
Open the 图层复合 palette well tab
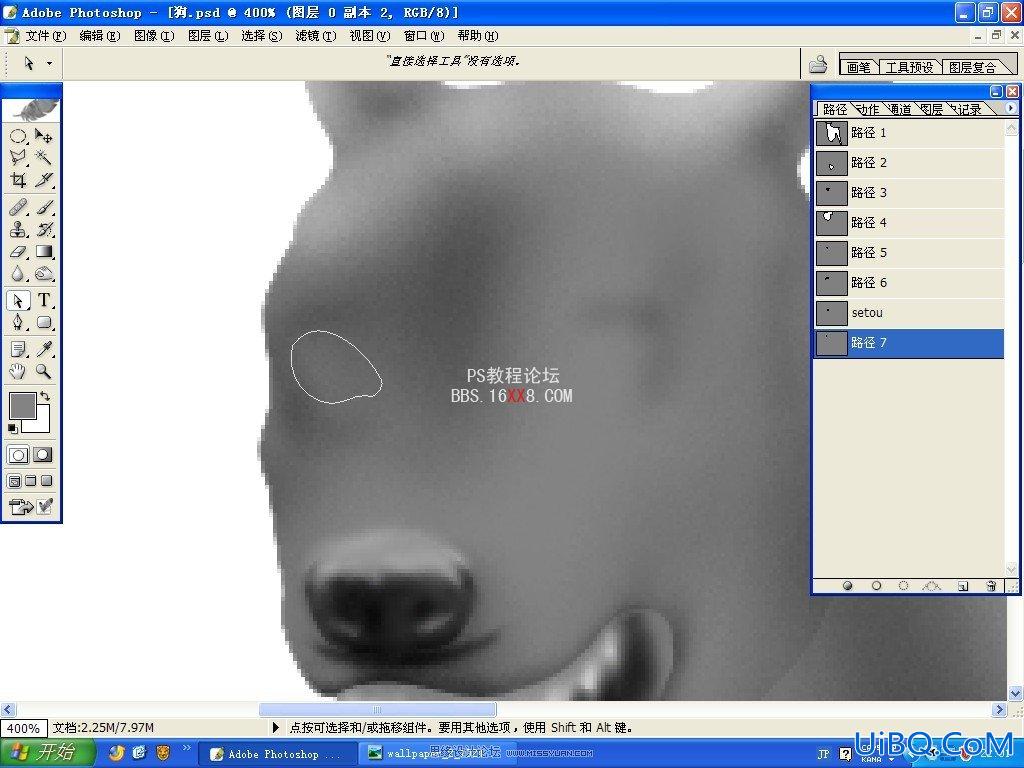click(x=972, y=67)
